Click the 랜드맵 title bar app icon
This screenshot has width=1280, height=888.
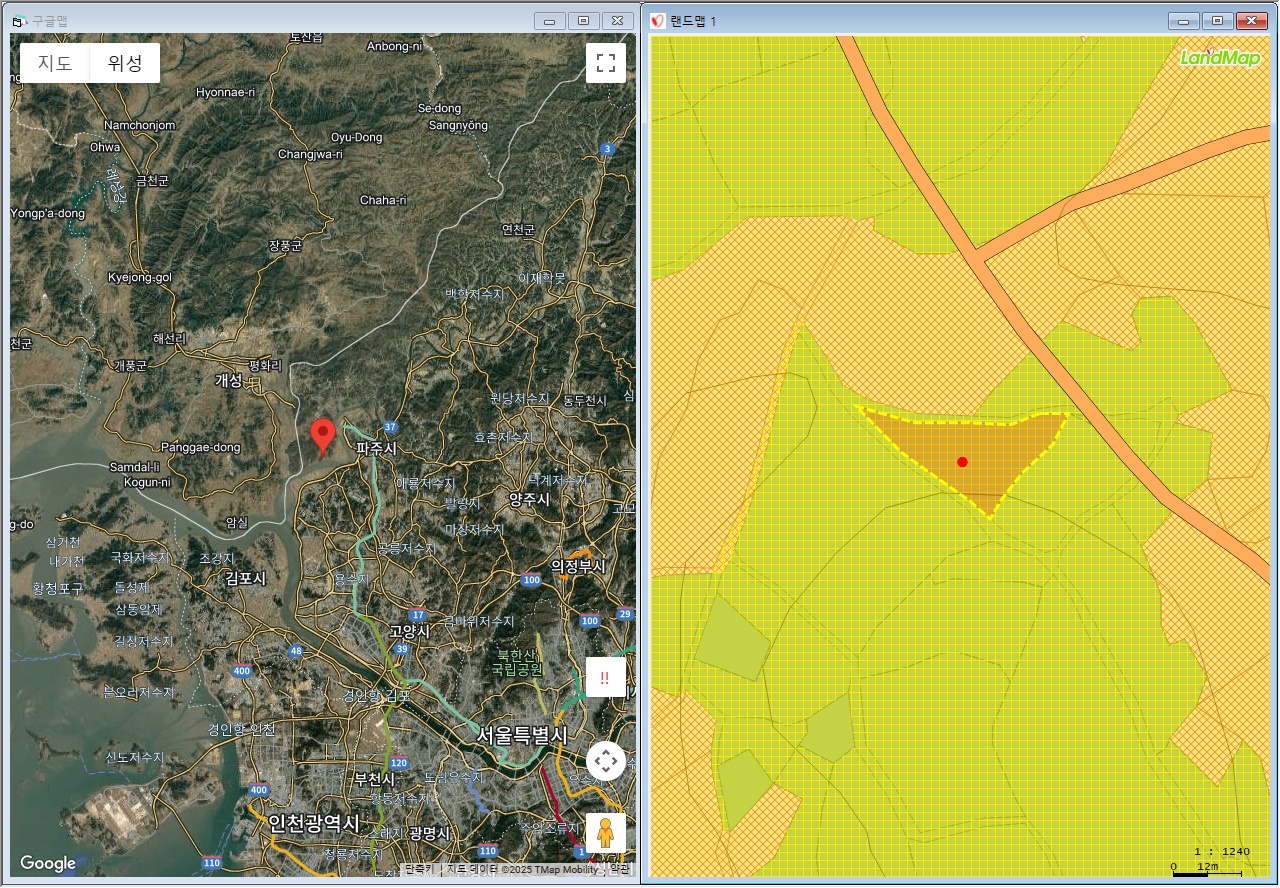(x=658, y=20)
